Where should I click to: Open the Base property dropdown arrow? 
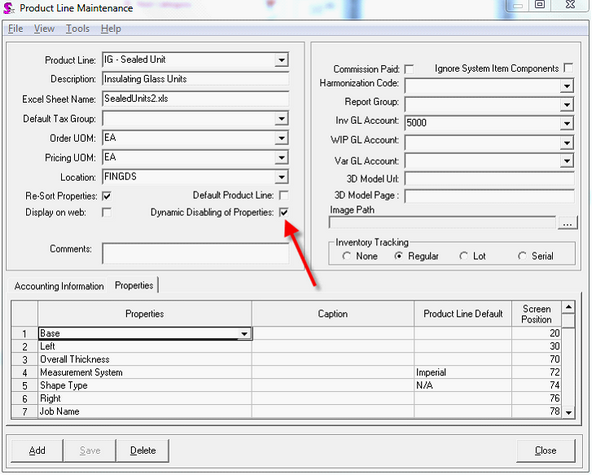coord(244,334)
